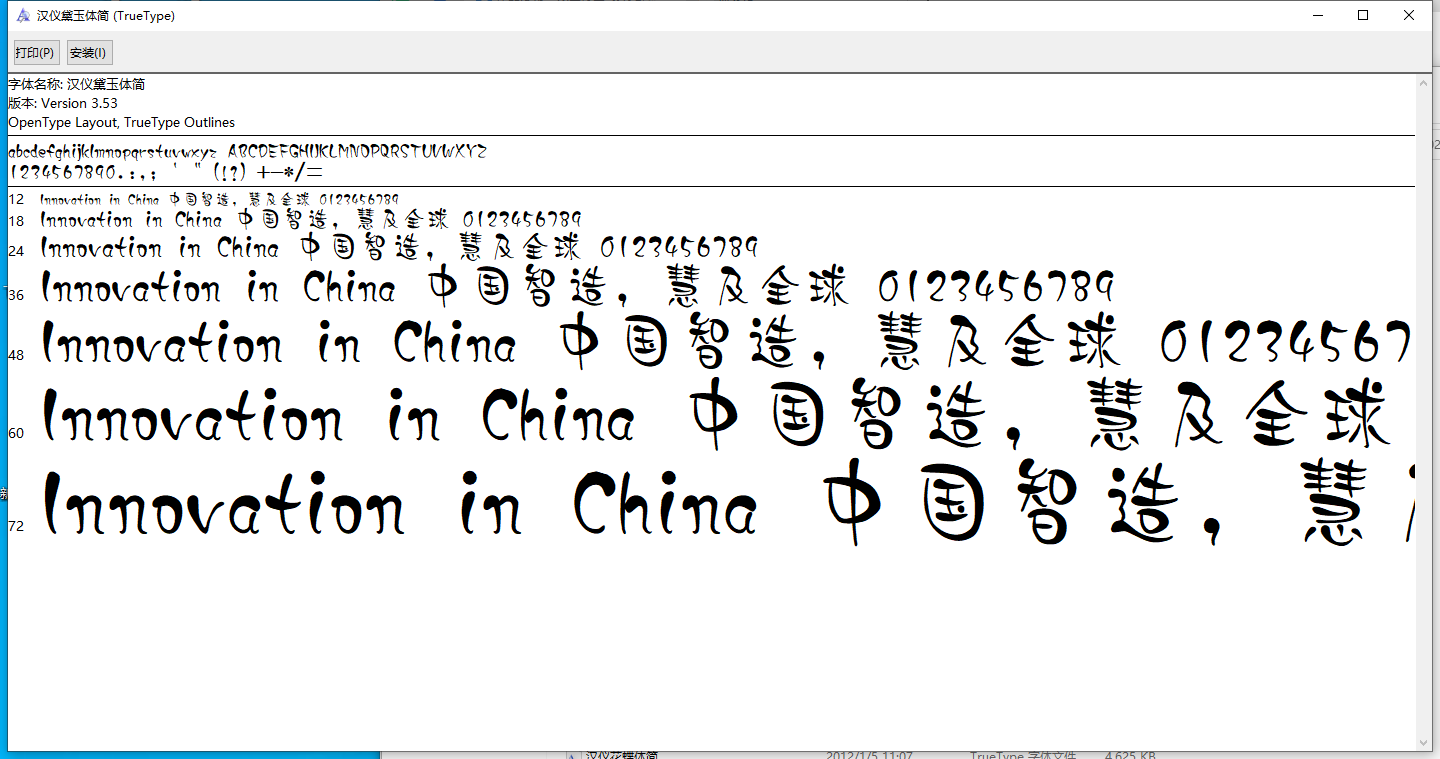Click 'OpenType Layout, TrueType Outlines' text

pos(122,122)
